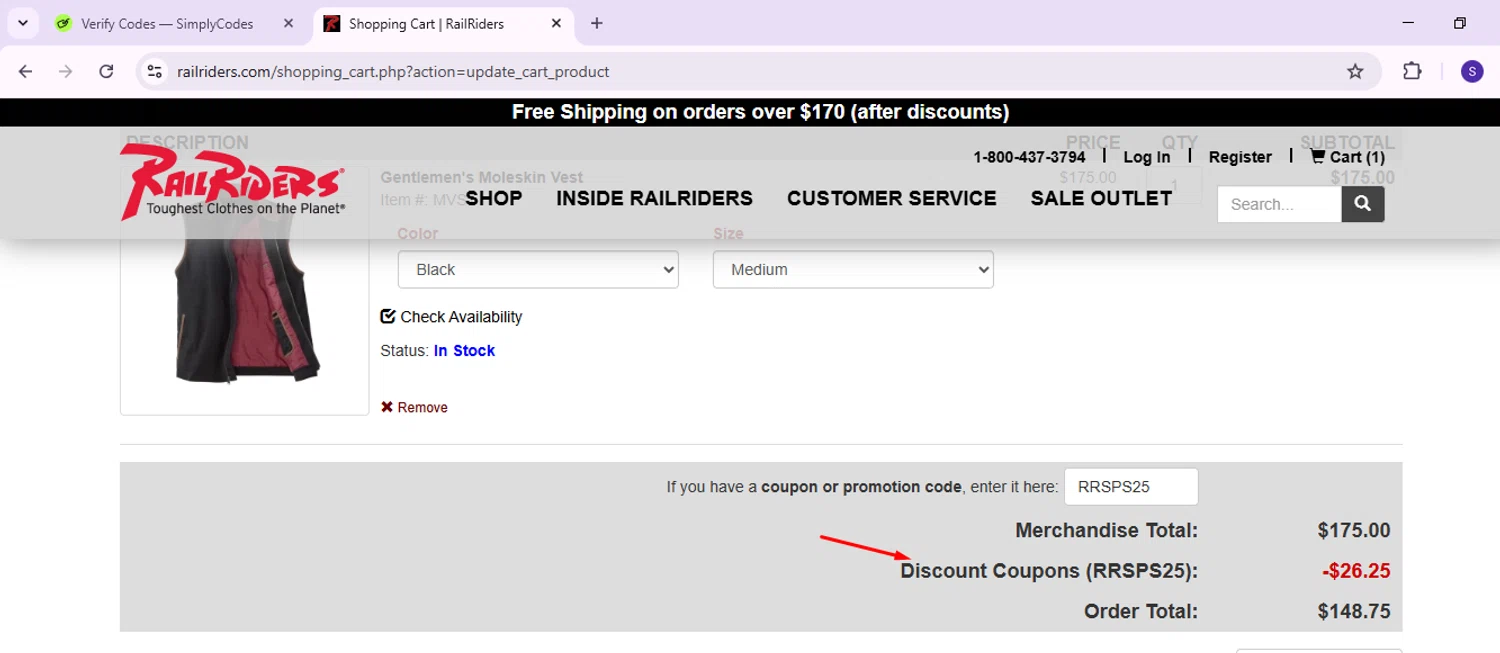Viewport: 1500px width, 653px height.
Task: Close the Shopping Cart | RailRiders tab
Action: (557, 23)
